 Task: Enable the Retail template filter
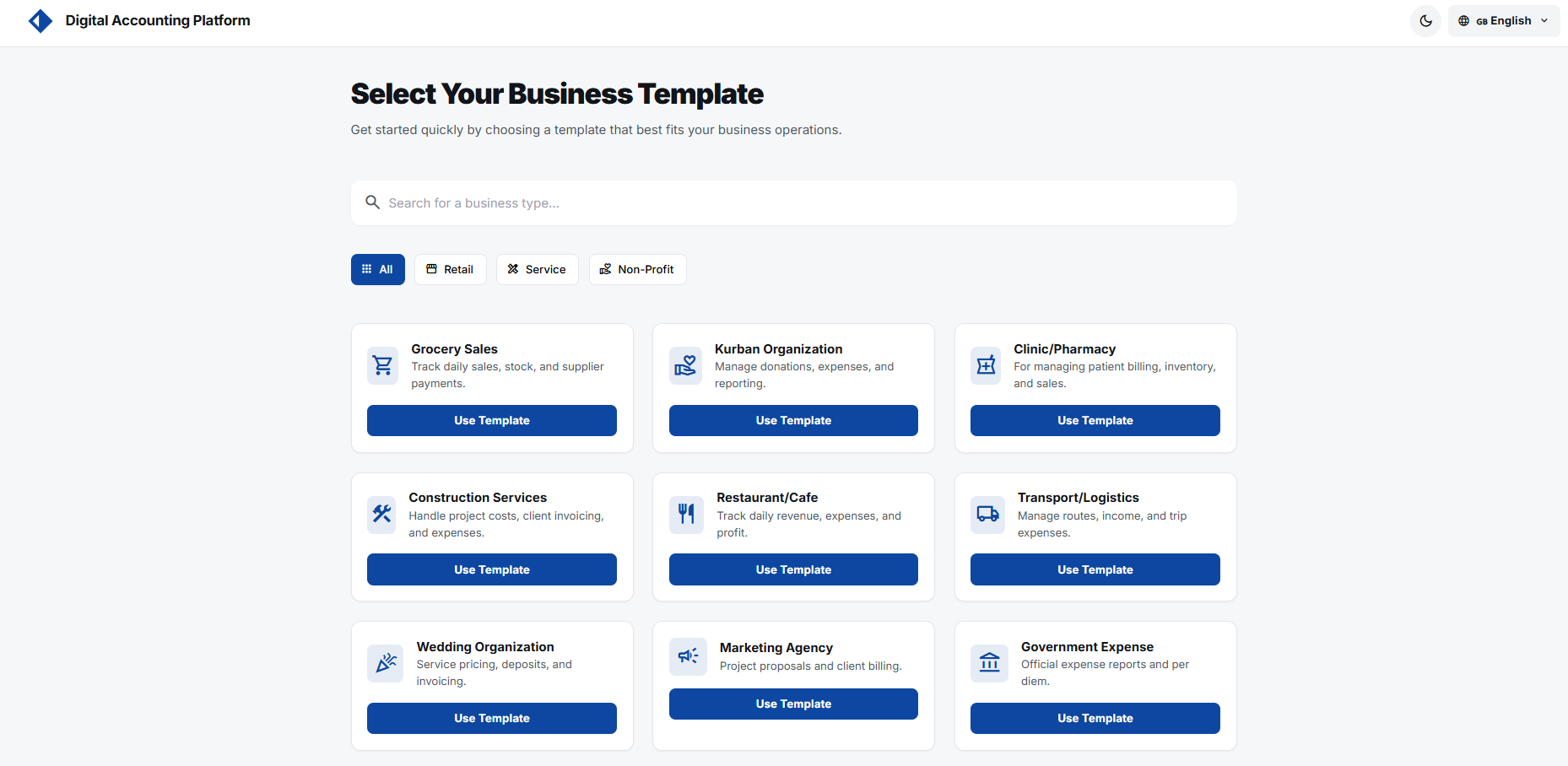point(450,269)
